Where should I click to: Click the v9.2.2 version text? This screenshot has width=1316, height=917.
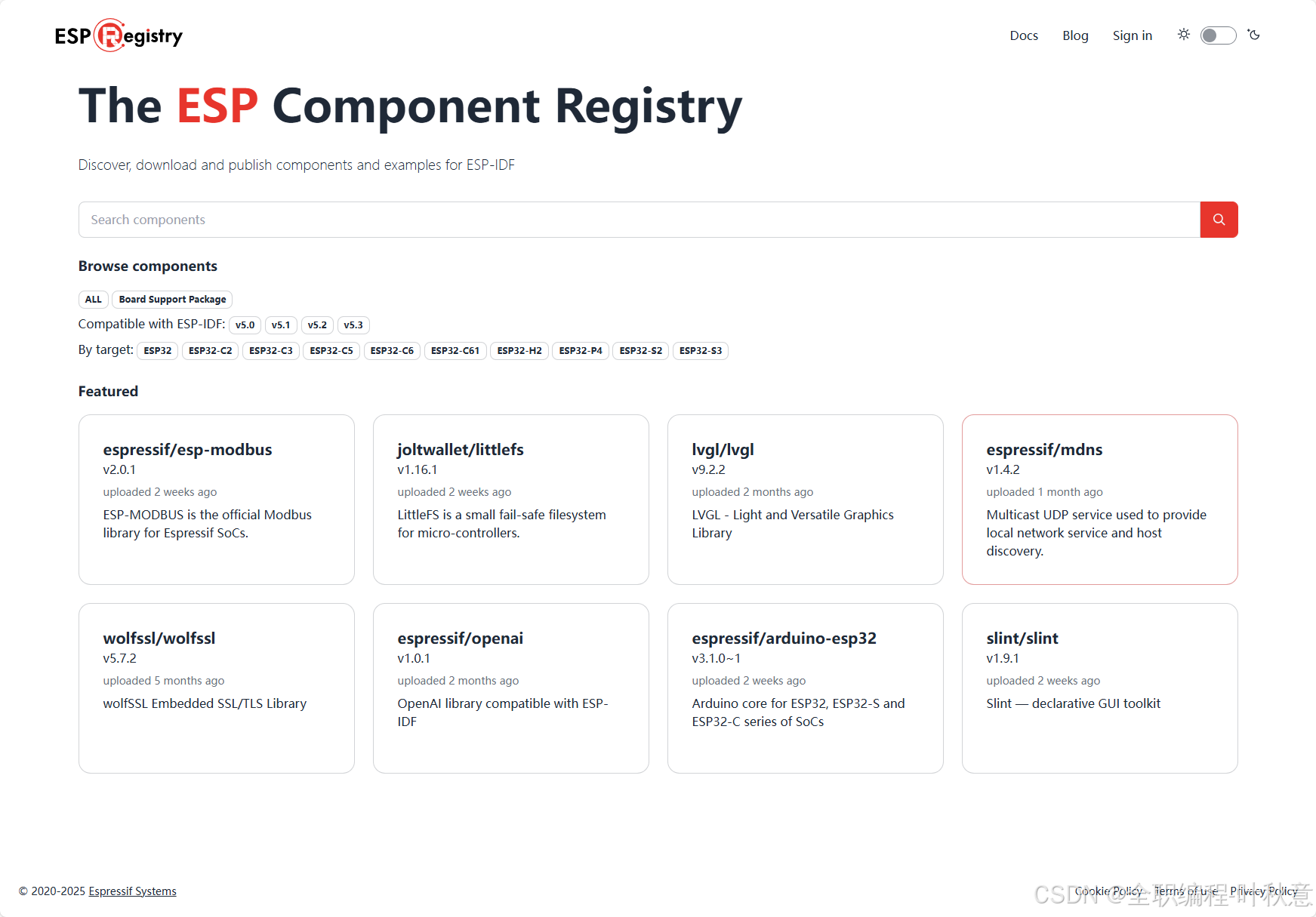tap(708, 469)
